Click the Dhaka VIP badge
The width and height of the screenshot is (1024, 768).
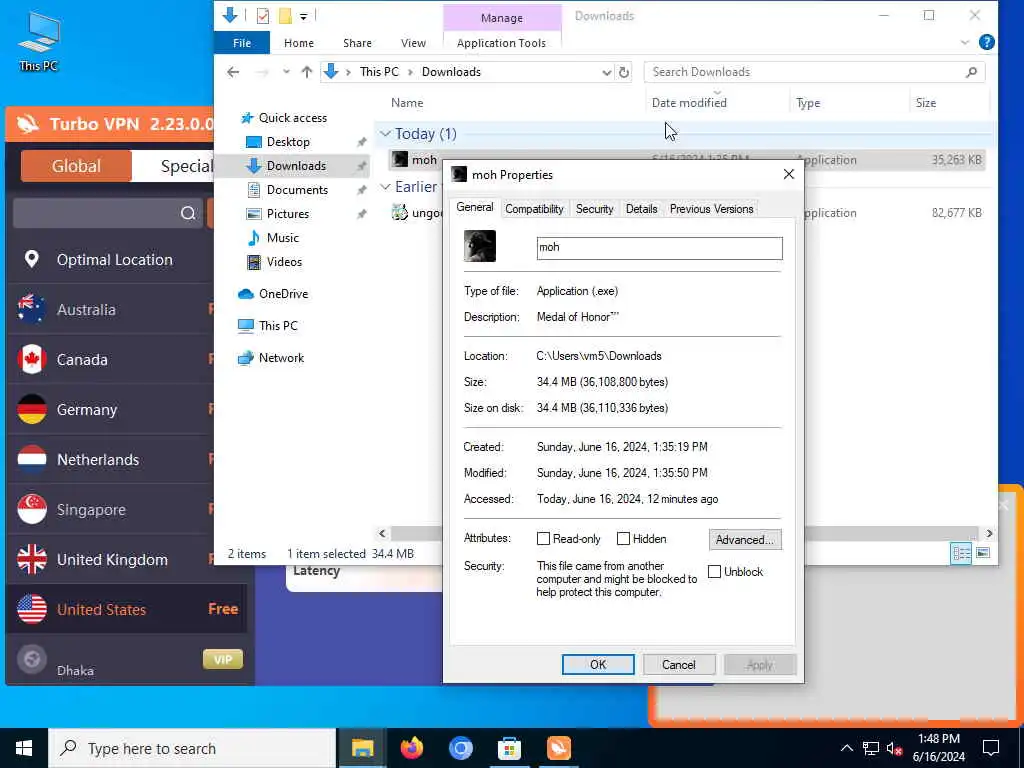(x=223, y=659)
